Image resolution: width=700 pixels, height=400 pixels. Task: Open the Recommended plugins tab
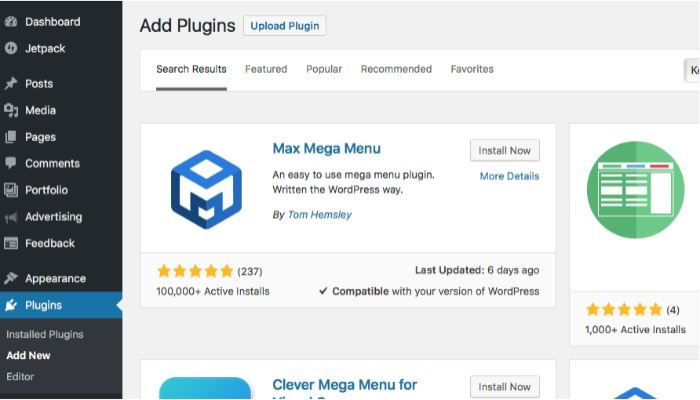[x=396, y=69]
